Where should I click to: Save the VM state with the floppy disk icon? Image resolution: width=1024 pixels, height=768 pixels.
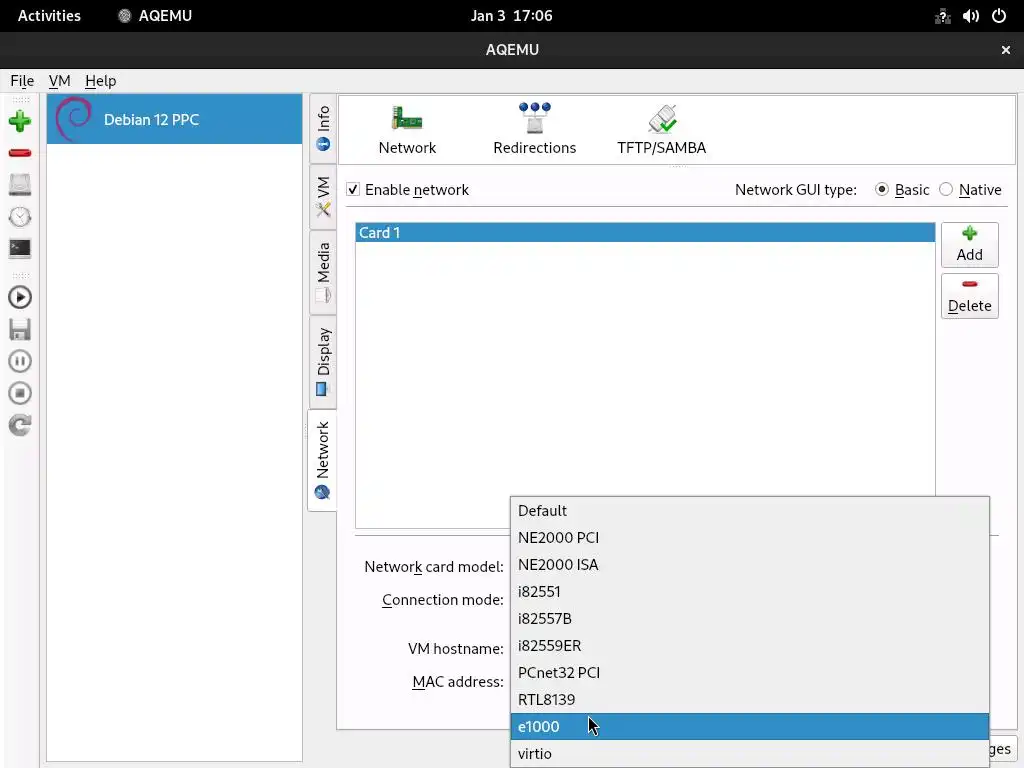pyautogui.click(x=20, y=330)
